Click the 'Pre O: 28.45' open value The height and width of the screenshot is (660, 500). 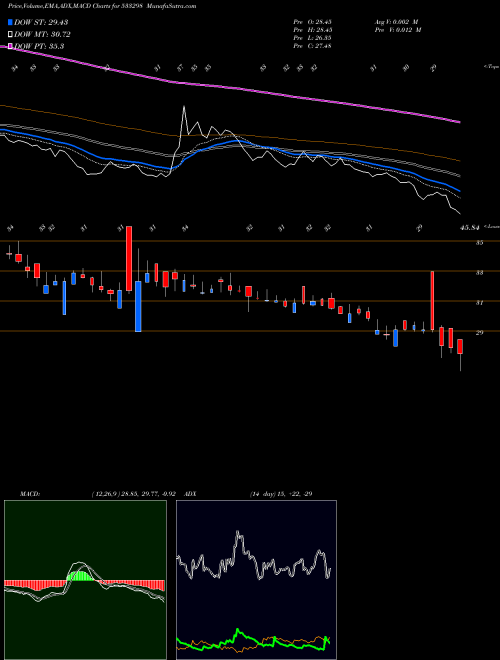pyautogui.click(x=313, y=22)
